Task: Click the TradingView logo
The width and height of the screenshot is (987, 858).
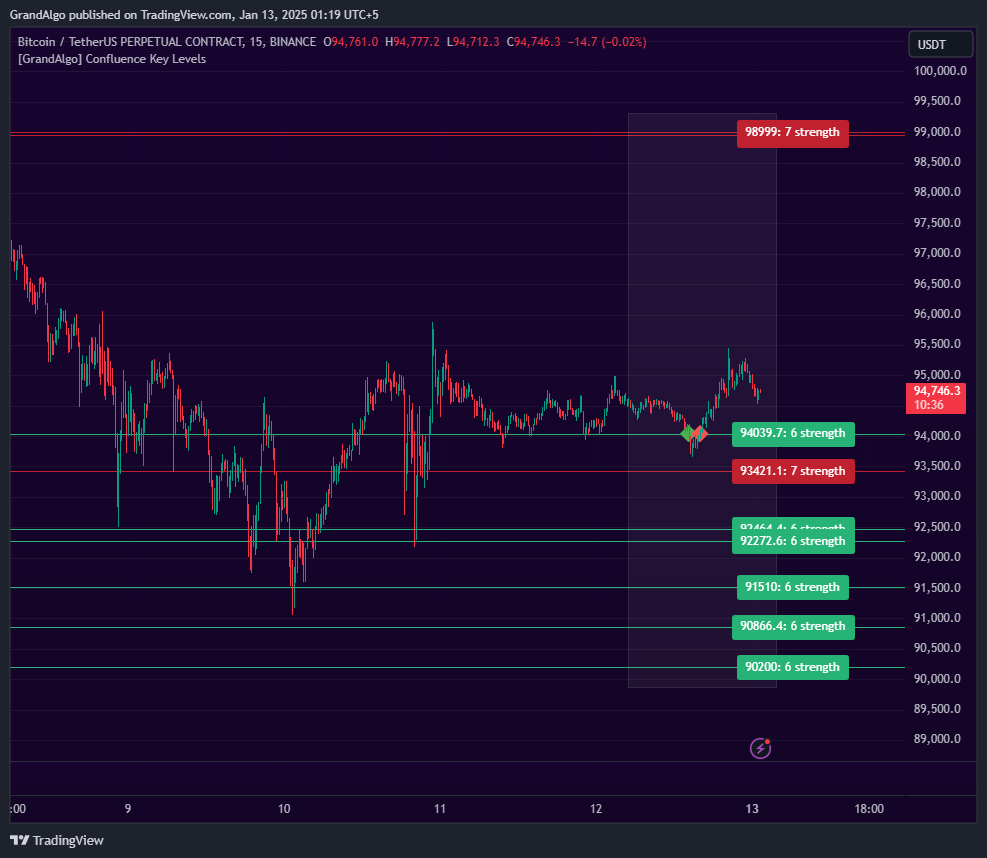Action: 57,840
